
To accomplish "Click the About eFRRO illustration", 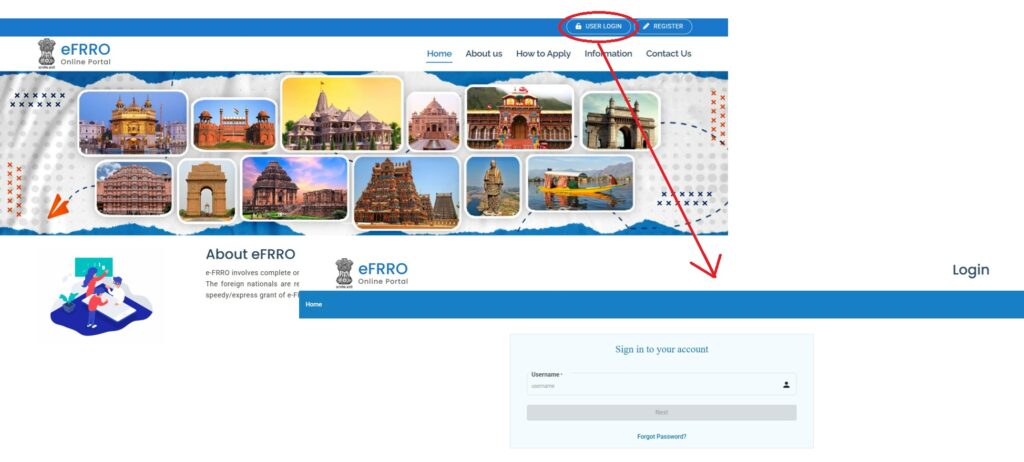I will (x=101, y=295).
